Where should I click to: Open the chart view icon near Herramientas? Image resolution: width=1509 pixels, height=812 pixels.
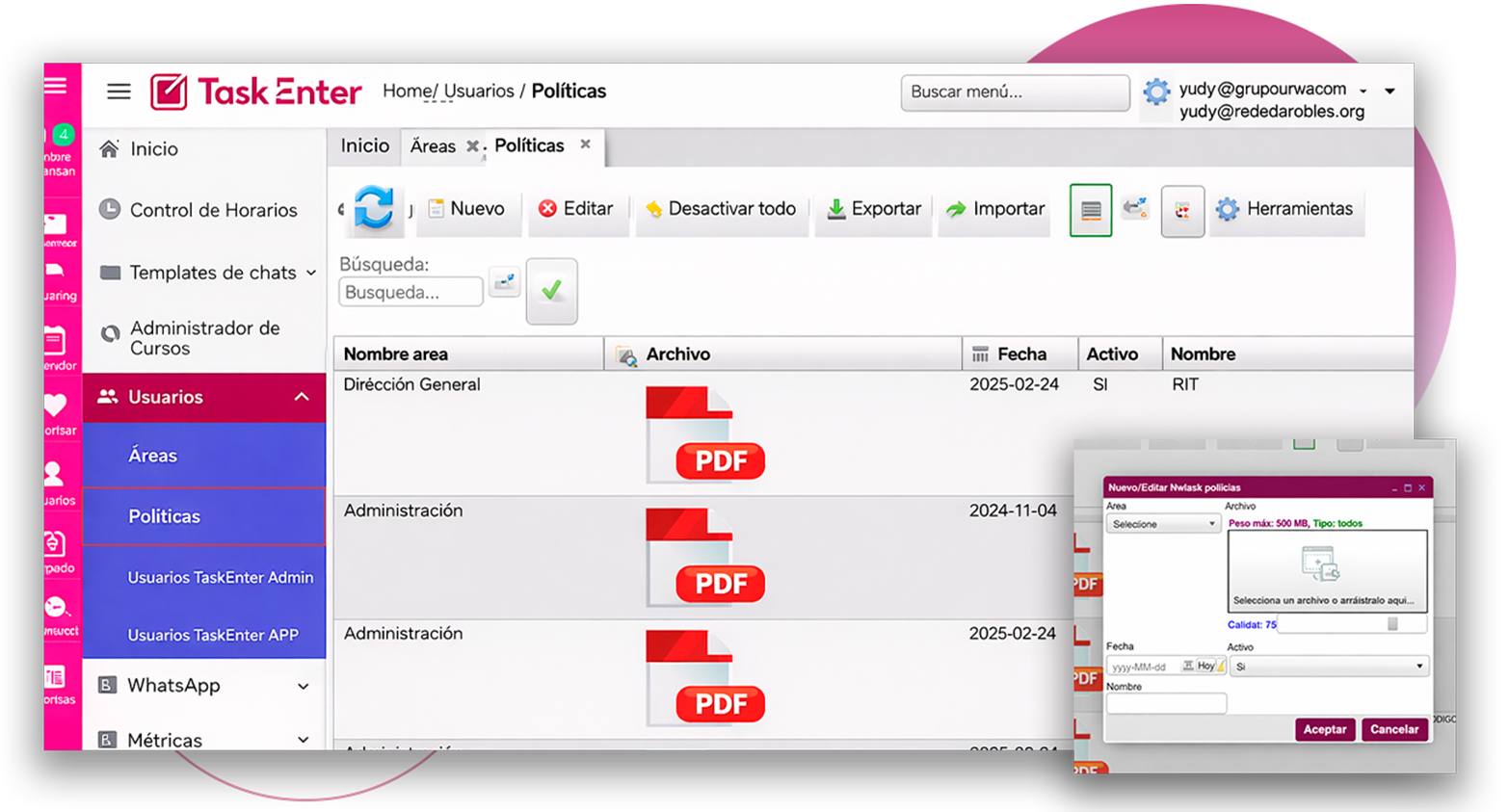[x=1183, y=210]
